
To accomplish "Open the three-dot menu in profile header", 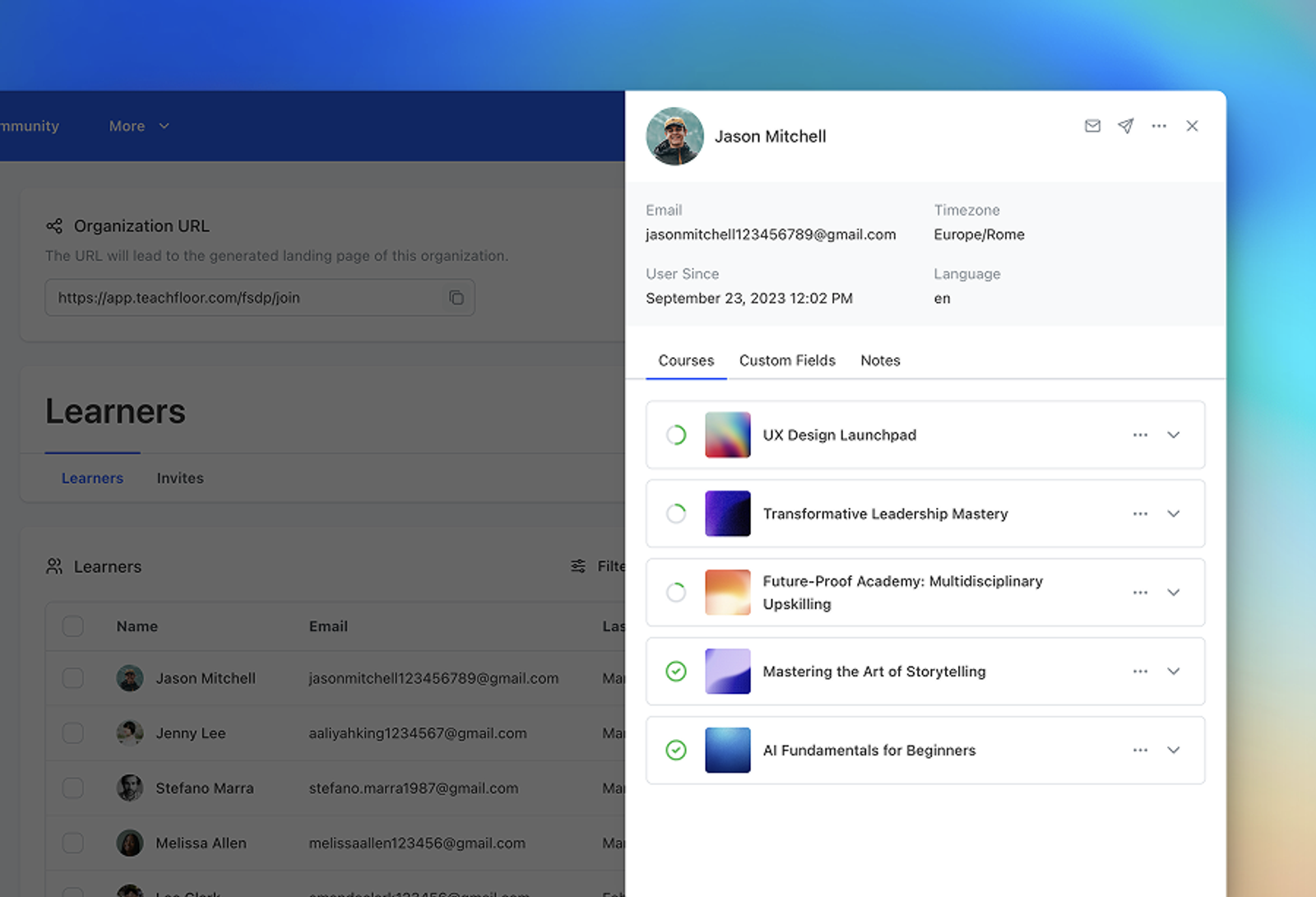I will click(x=1159, y=126).
